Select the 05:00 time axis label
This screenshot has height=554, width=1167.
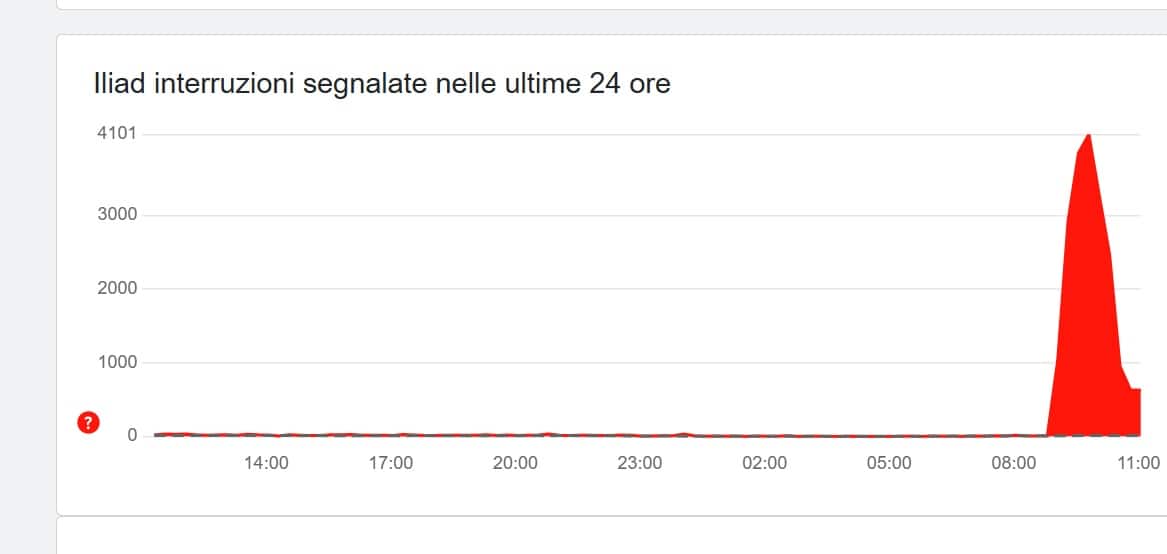pos(889,464)
